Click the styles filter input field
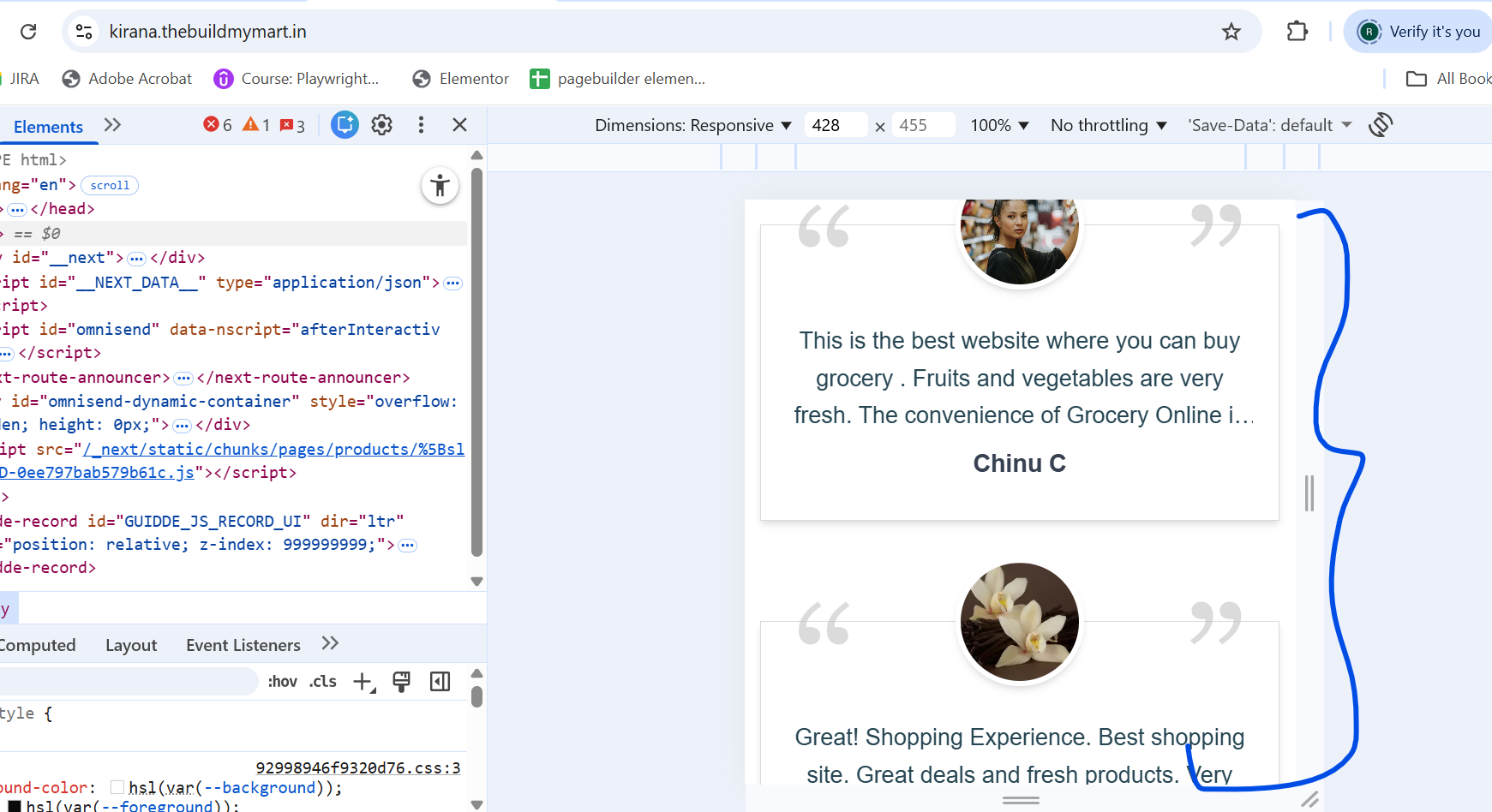Viewport: 1492px width, 812px height. 129,682
